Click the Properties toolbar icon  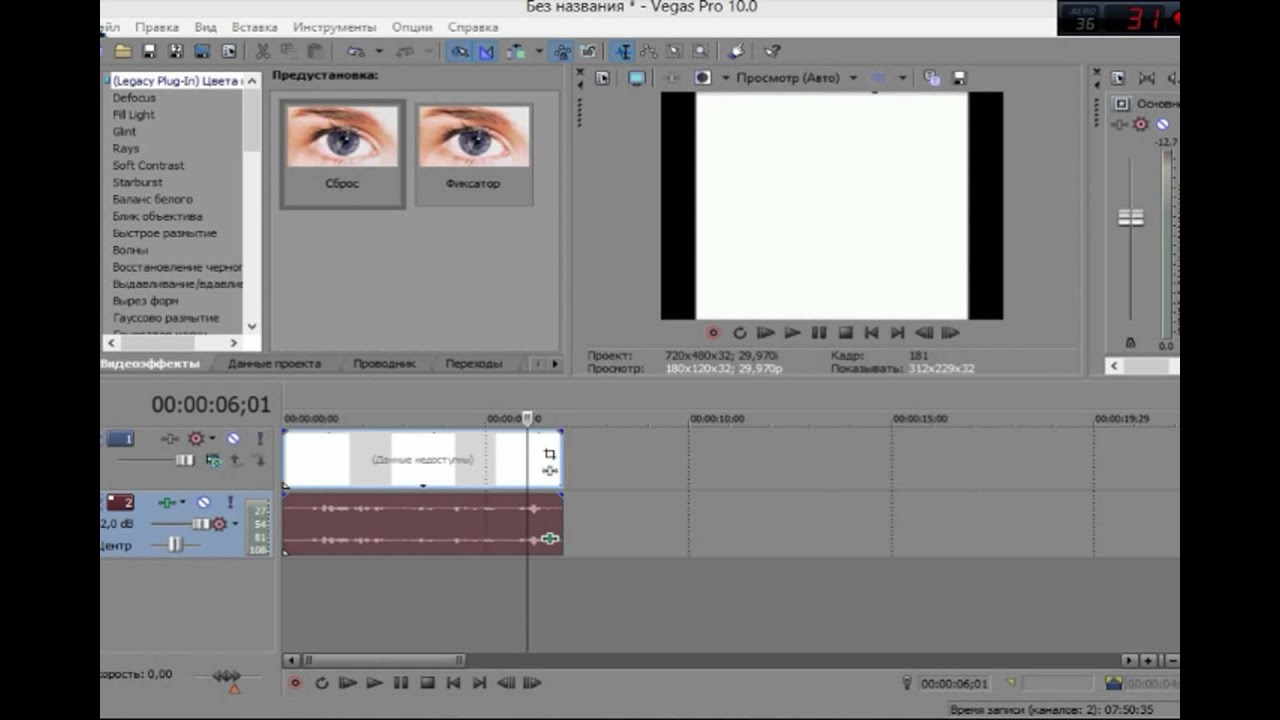[x=229, y=51]
